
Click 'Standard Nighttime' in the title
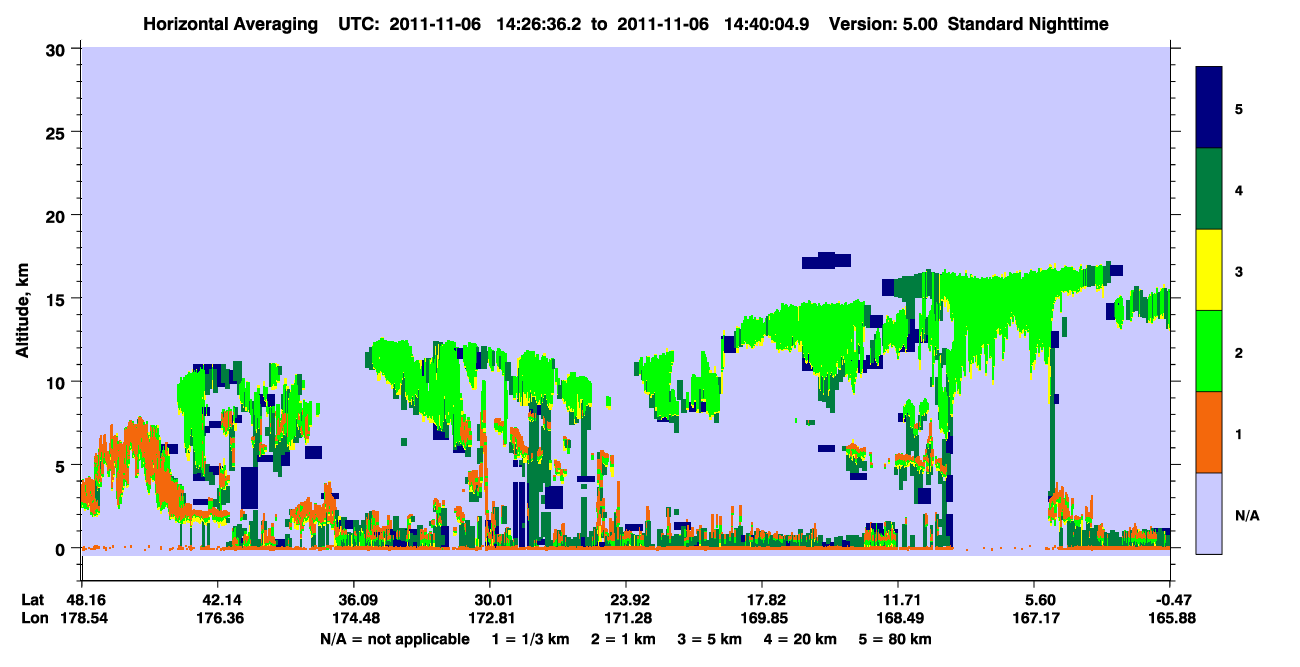[1027, 23]
